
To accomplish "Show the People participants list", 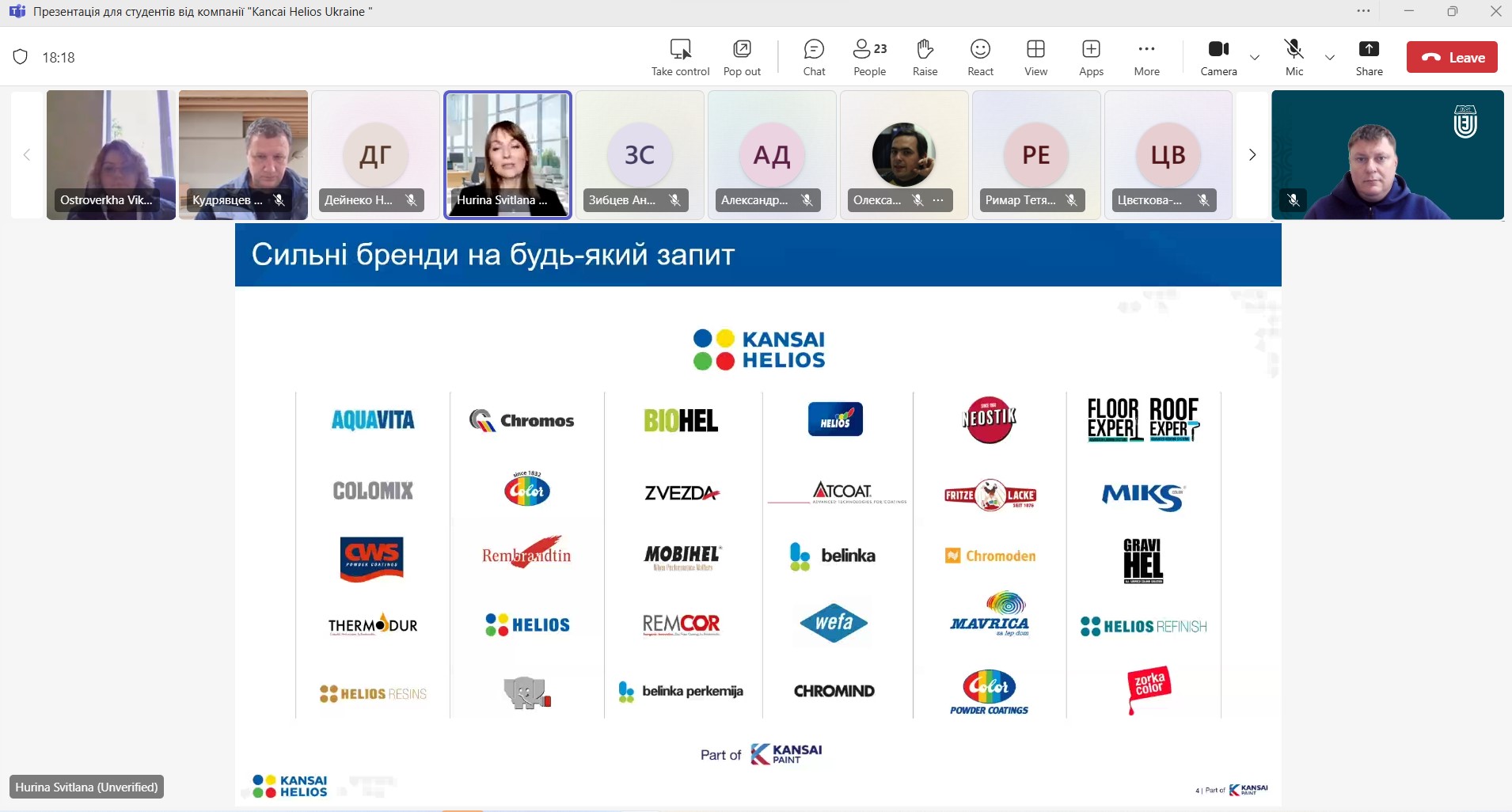I will coord(869,57).
